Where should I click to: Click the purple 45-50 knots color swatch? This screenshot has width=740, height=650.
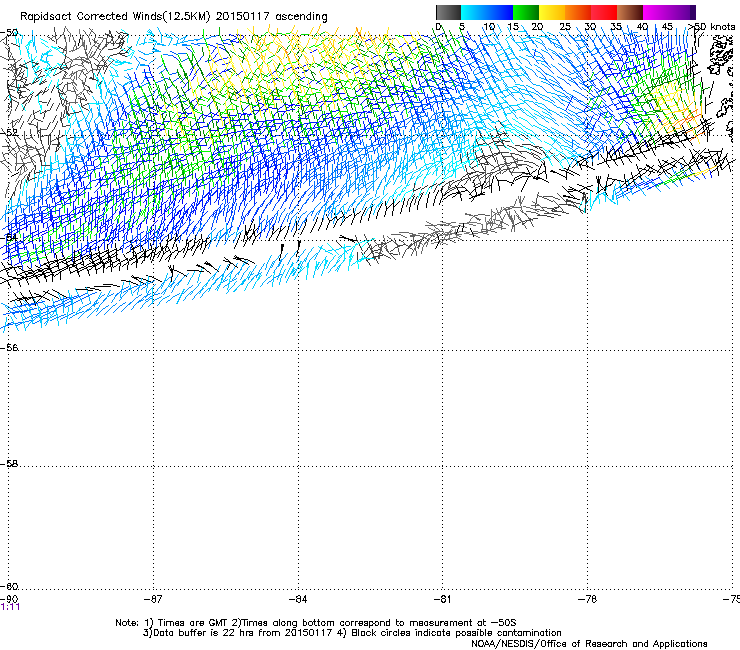682,12
